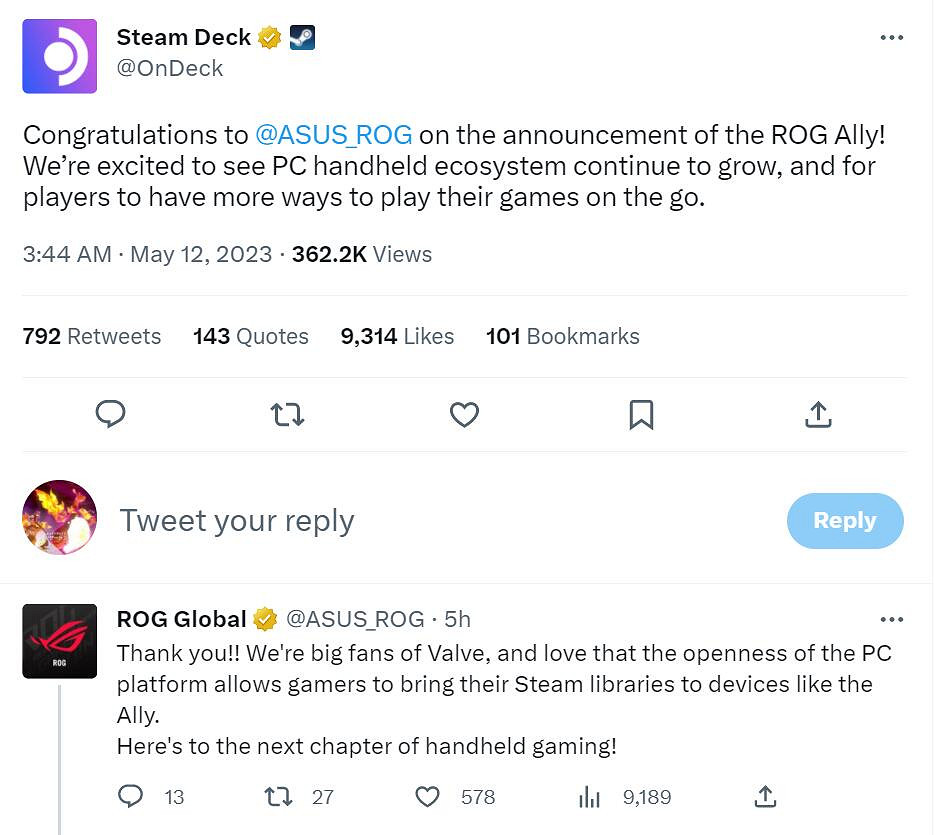Click the ROG Global profile avatar

pyautogui.click(x=60, y=641)
